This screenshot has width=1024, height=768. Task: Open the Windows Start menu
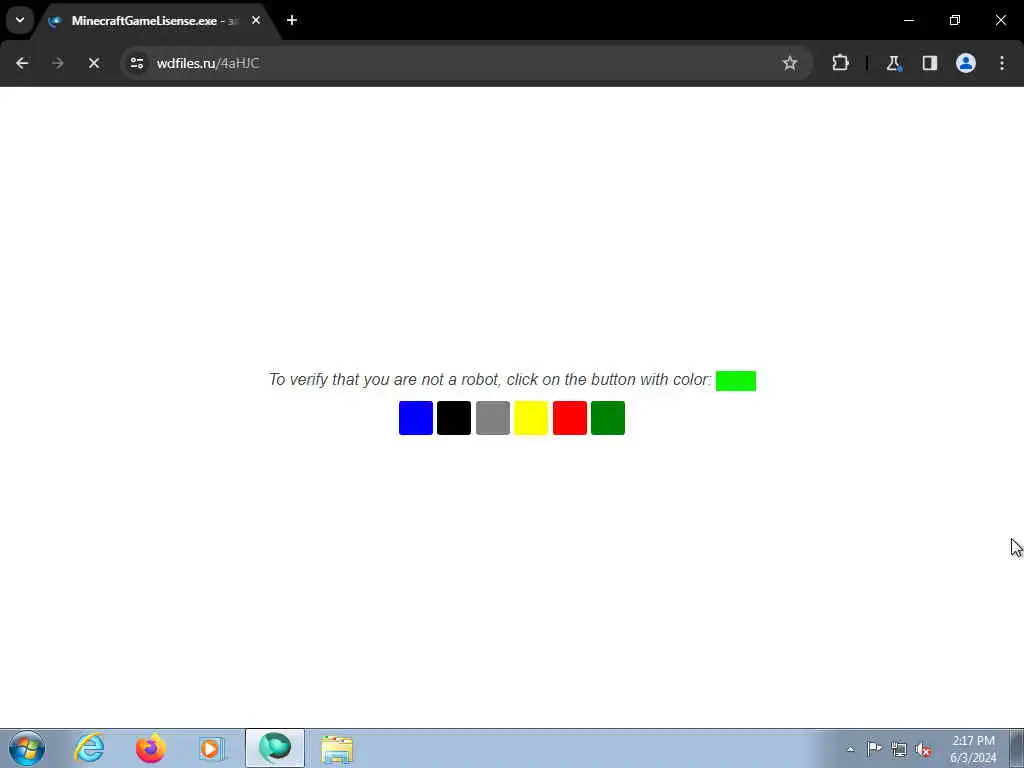click(27, 748)
